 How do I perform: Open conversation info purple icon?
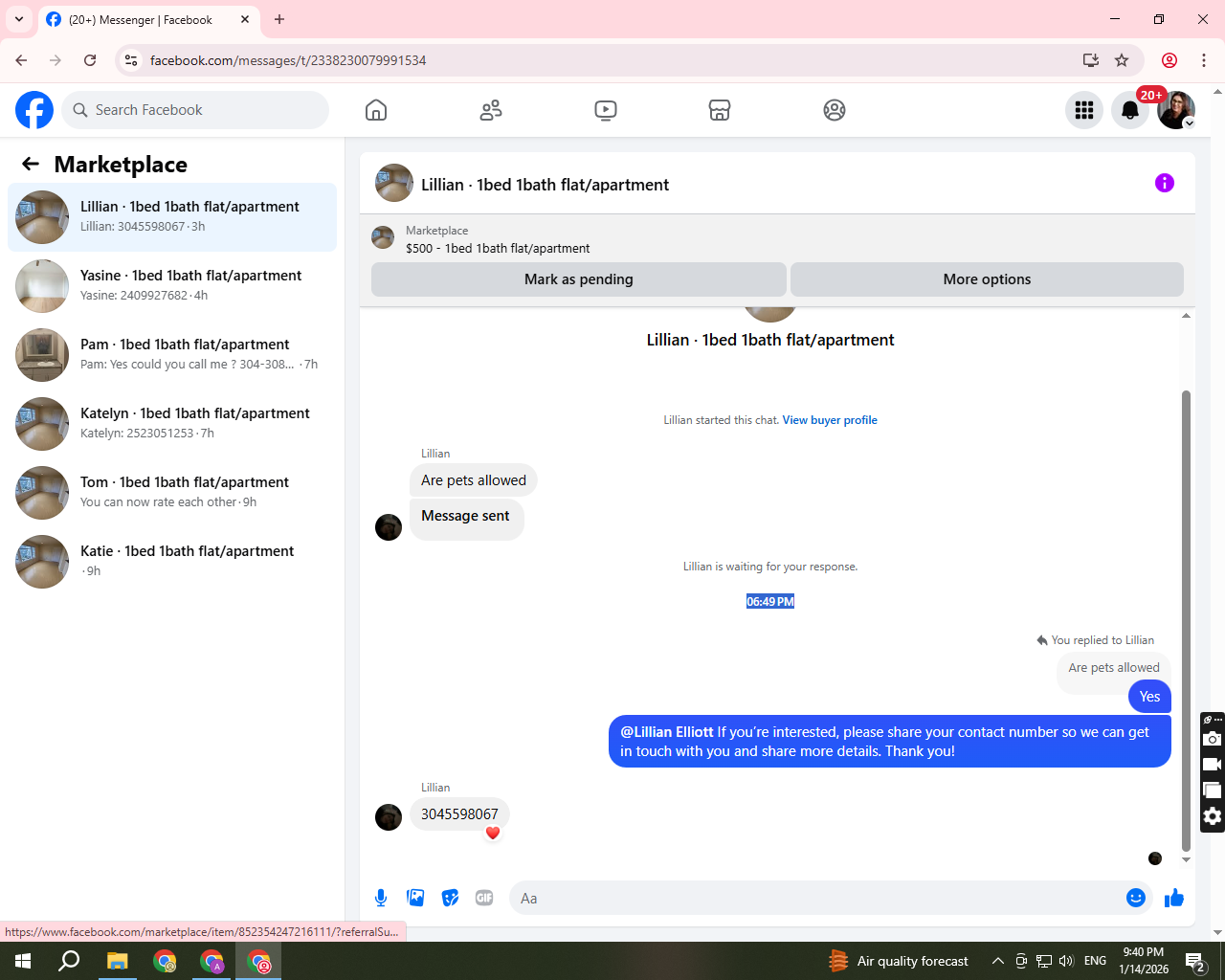(x=1165, y=183)
